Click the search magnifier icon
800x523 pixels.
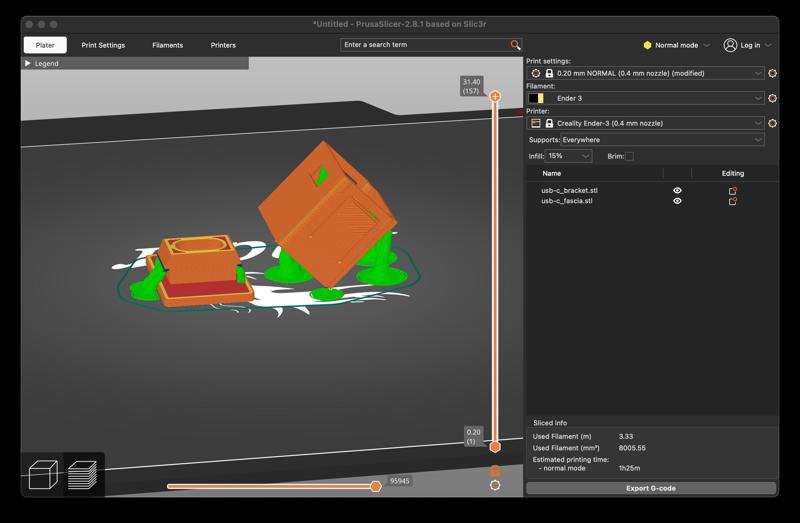pos(515,45)
